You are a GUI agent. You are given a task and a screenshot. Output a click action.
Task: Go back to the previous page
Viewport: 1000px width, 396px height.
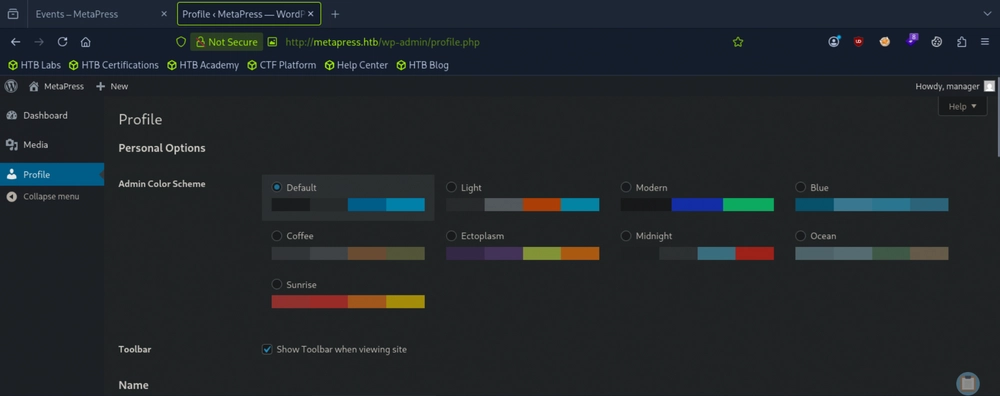pos(15,42)
